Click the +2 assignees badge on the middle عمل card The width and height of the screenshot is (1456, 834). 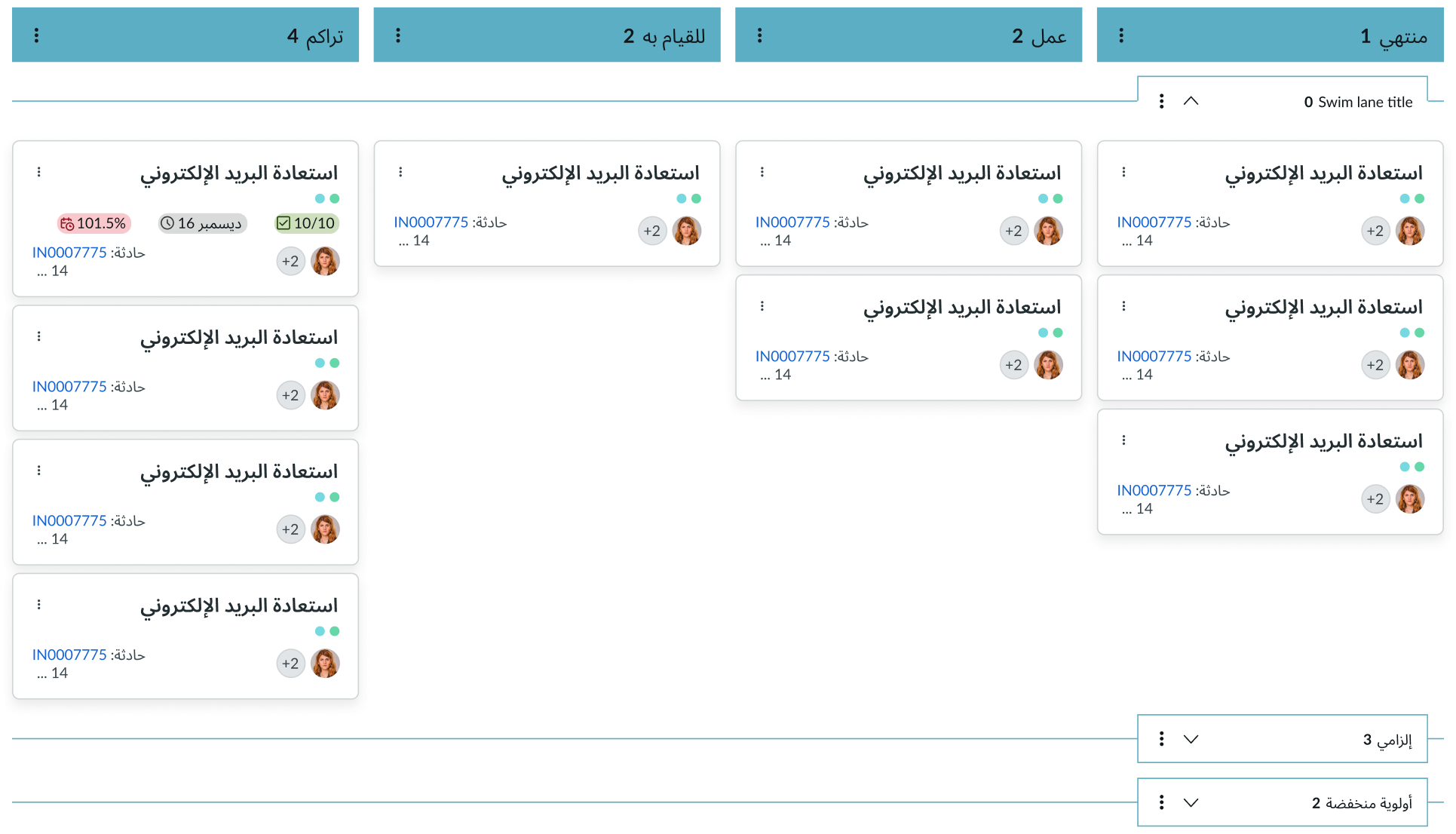click(1014, 365)
